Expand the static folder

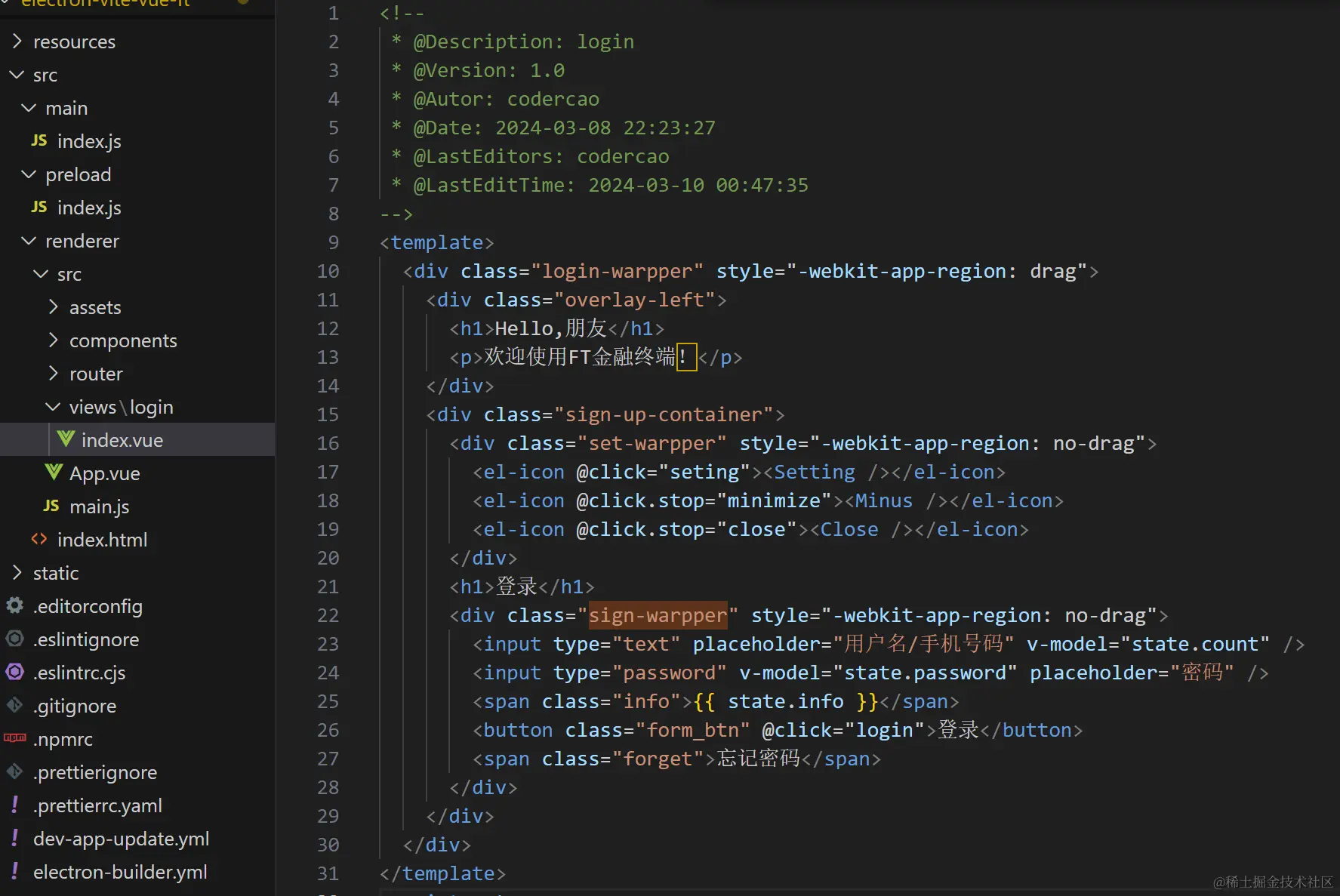click(x=17, y=572)
